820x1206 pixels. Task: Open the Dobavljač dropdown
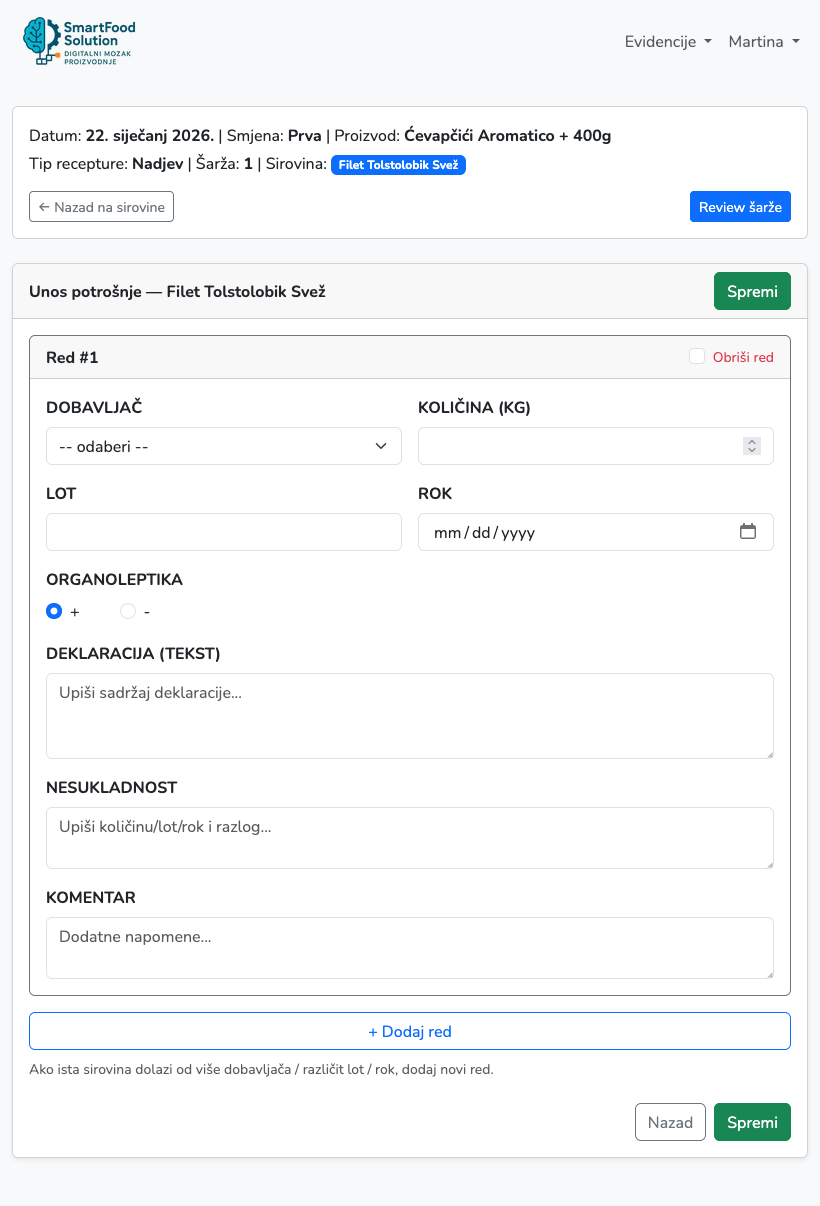click(x=224, y=446)
